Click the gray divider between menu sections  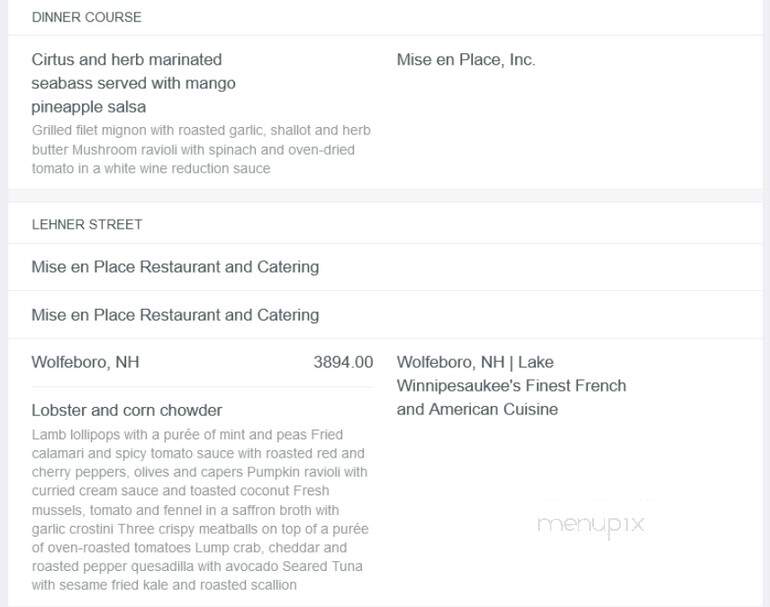tap(385, 196)
